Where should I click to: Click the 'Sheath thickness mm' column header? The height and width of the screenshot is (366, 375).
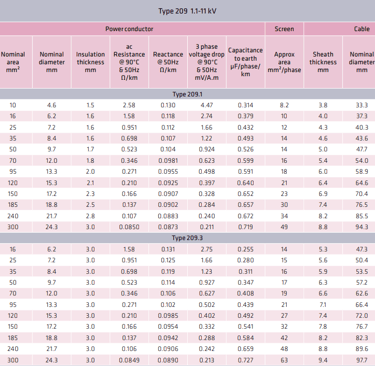[323, 62]
